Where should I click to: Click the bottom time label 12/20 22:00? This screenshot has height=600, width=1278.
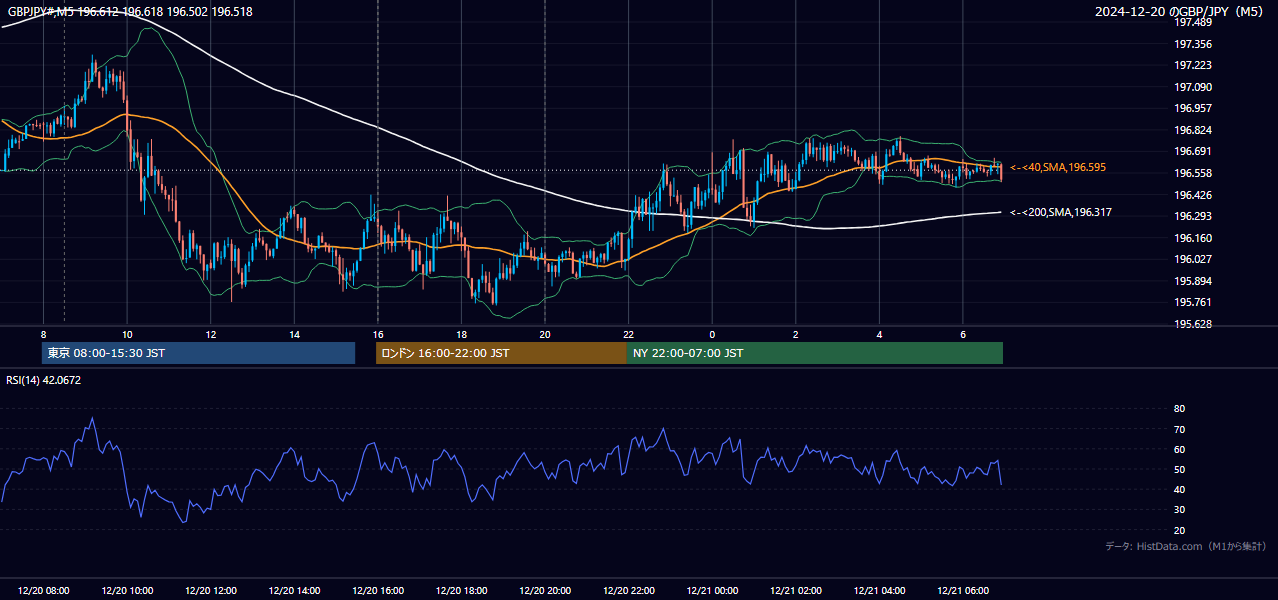tap(629, 591)
